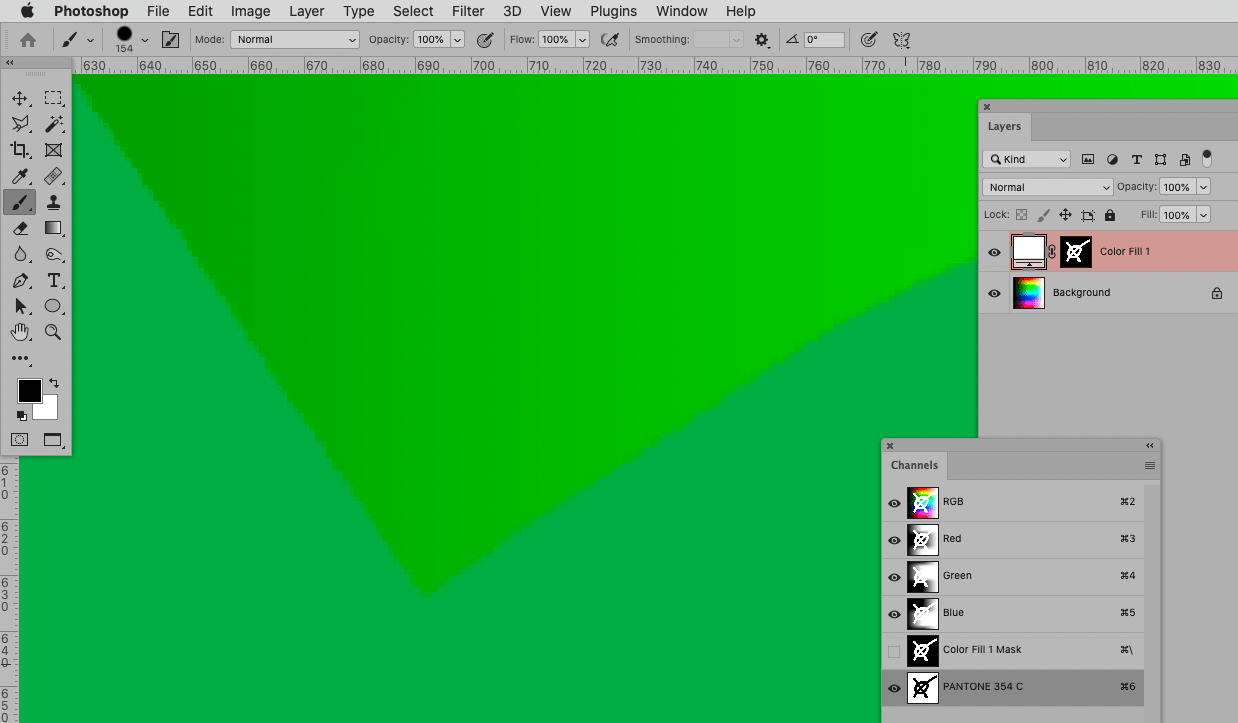Hide the Background layer
The height and width of the screenshot is (723, 1238).
(993, 293)
